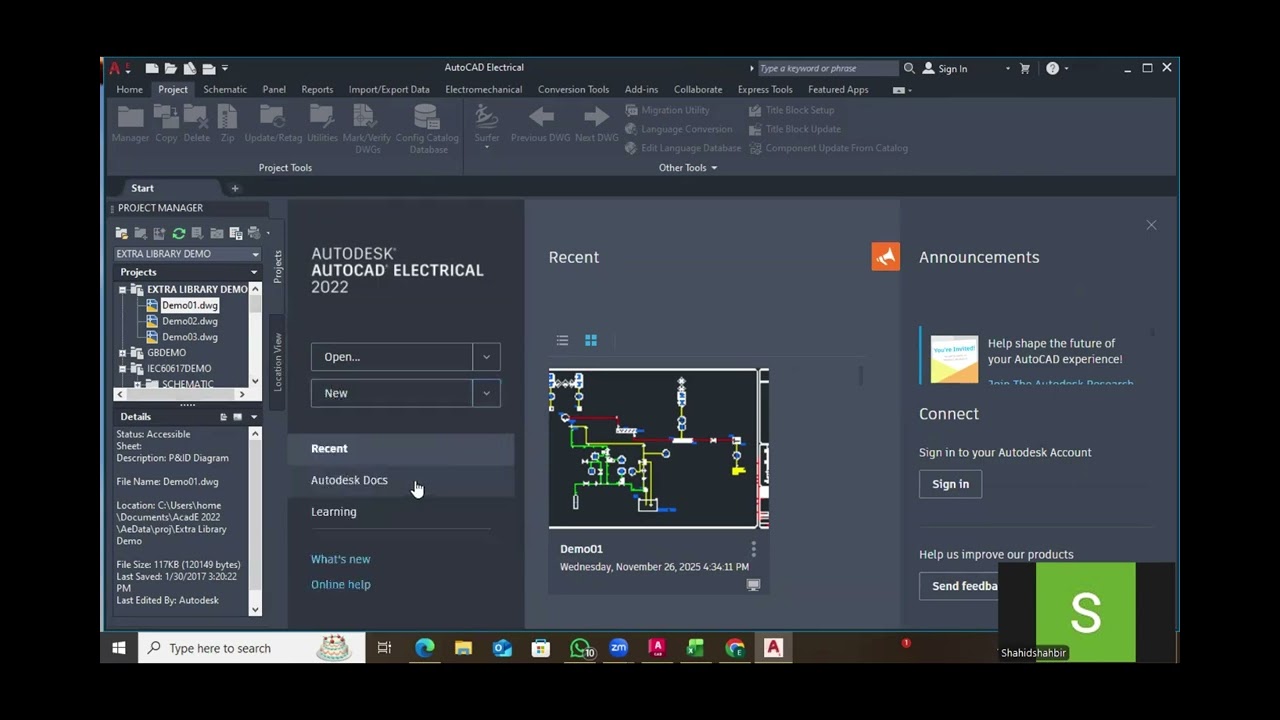Click the new tab plus button
The width and height of the screenshot is (1280, 720).
tap(235, 188)
